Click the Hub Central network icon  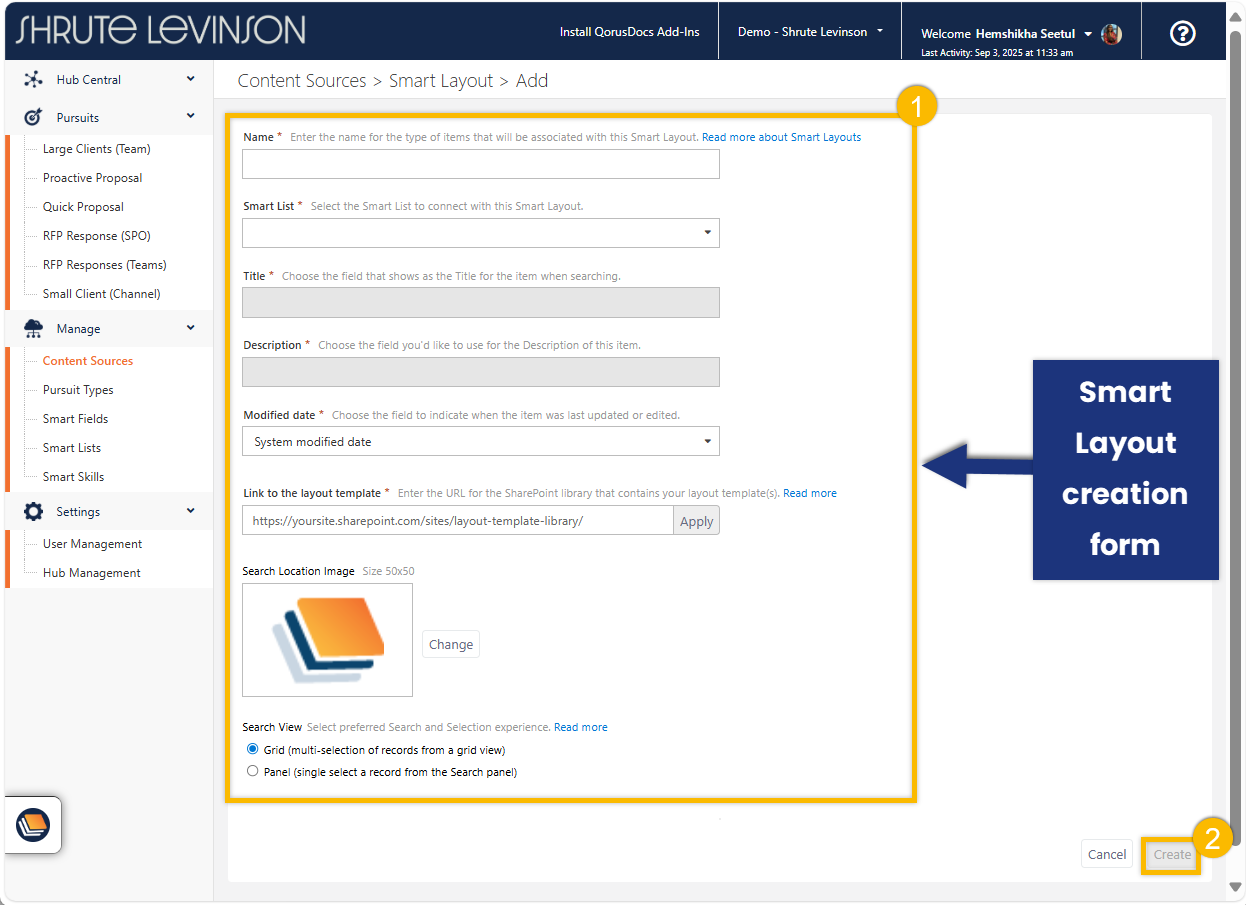click(x=33, y=80)
